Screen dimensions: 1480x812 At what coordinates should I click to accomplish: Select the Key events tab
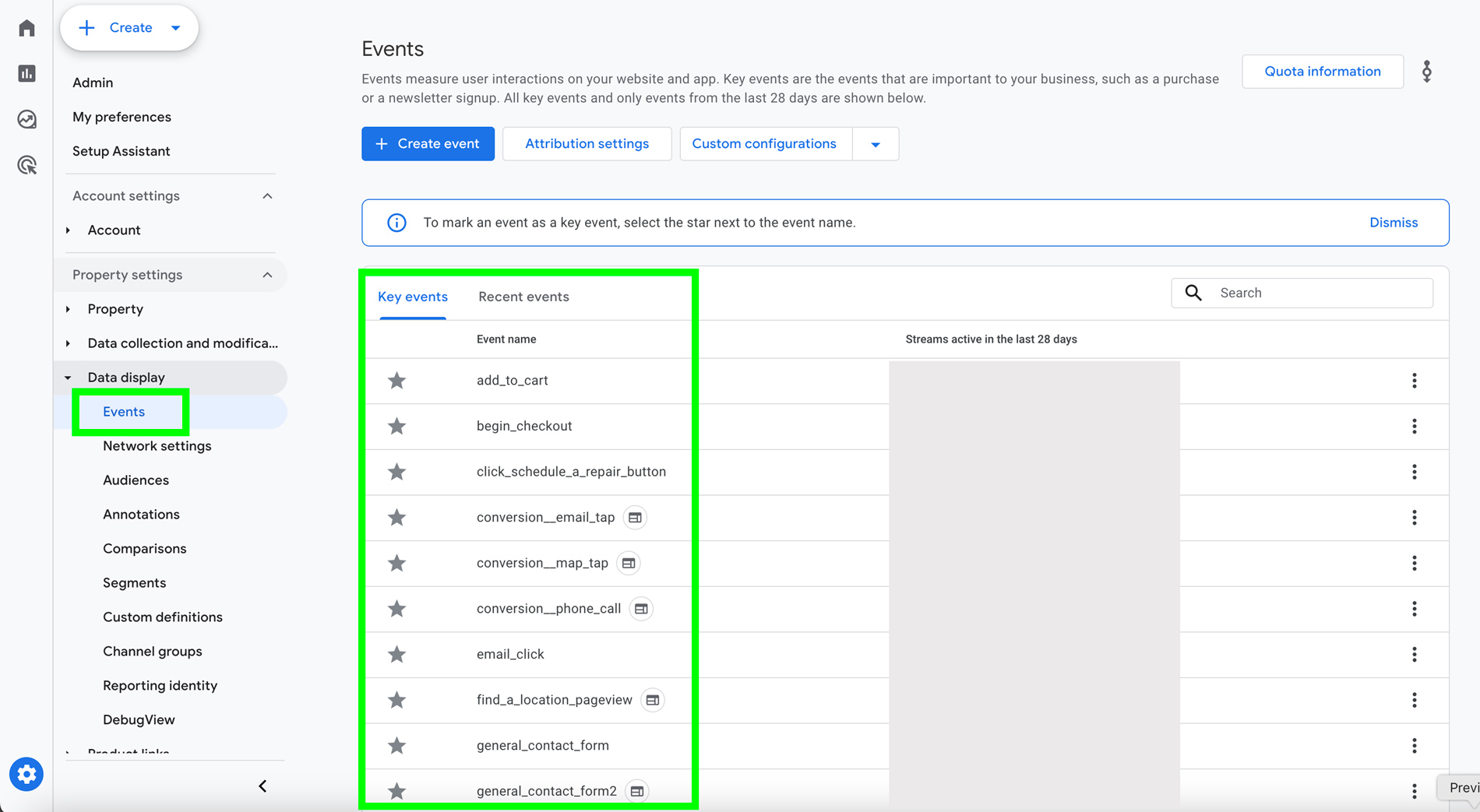point(413,297)
